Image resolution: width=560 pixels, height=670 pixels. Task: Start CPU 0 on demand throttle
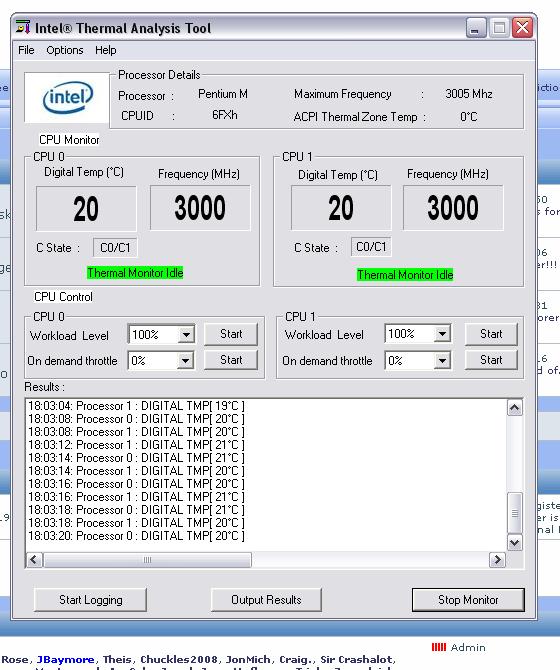pos(231,360)
